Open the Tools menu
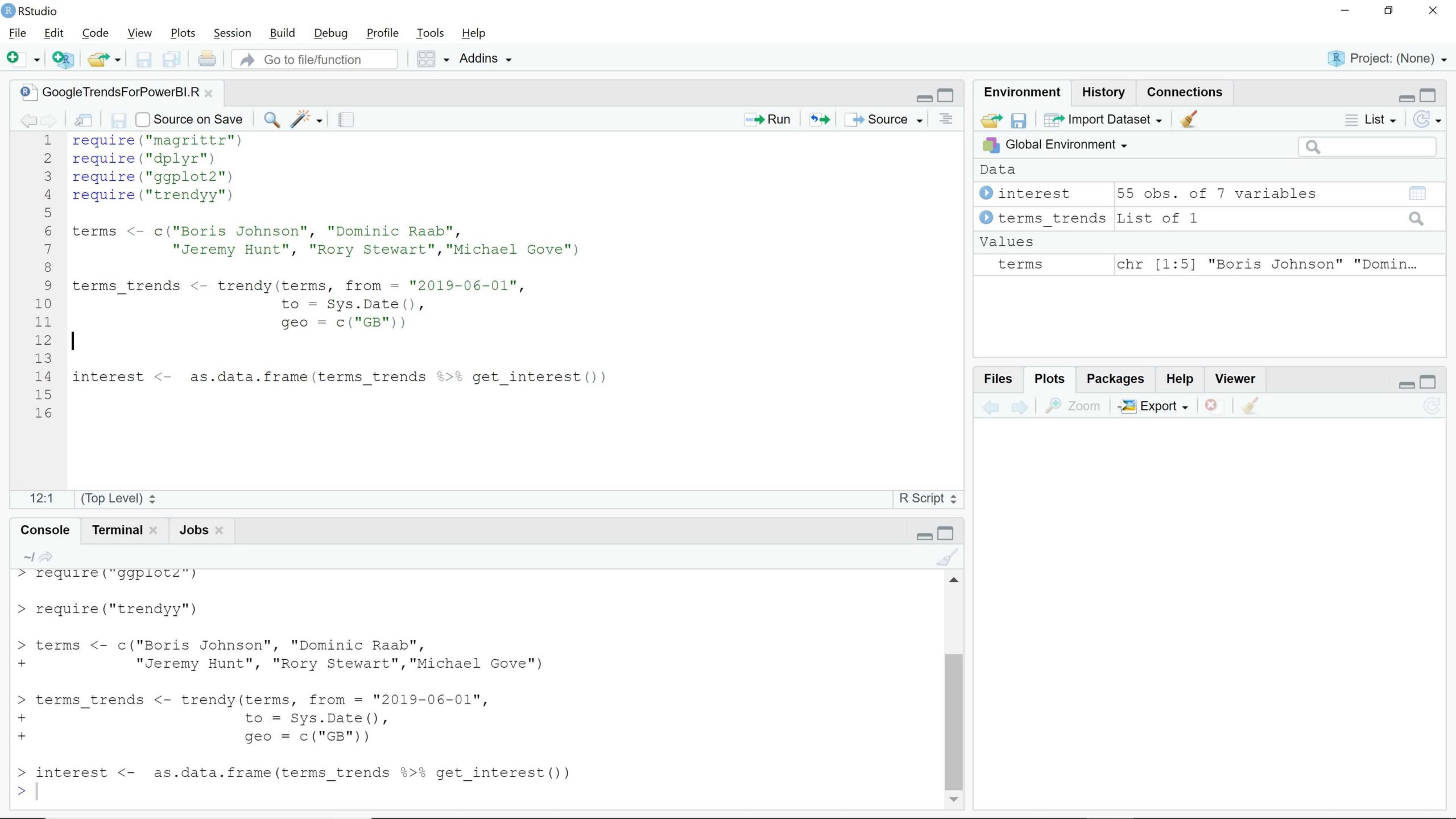Screen dimensions: 1456x819 (430, 33)
